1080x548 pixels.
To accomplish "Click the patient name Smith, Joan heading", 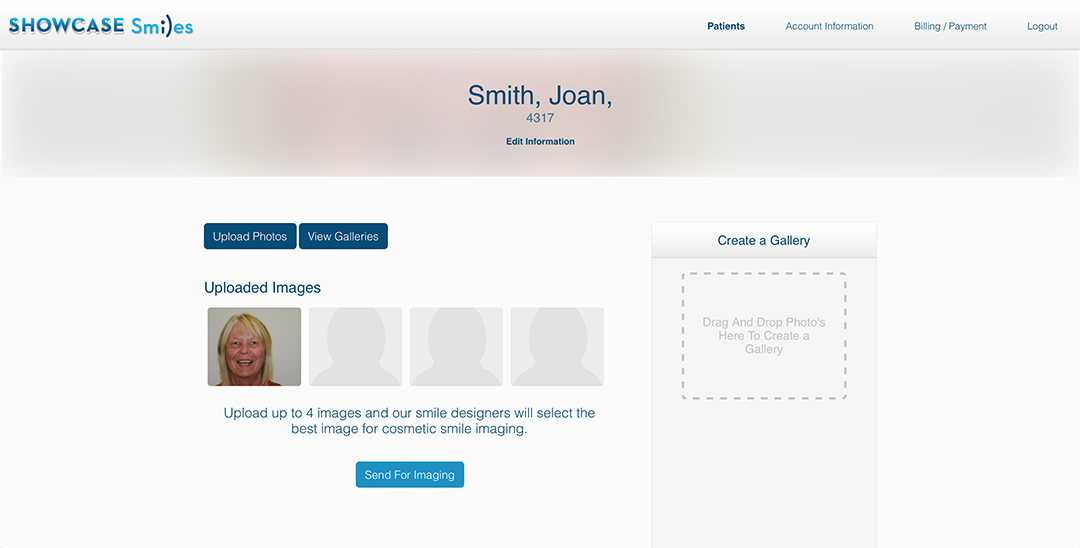I will coord(540,95).
